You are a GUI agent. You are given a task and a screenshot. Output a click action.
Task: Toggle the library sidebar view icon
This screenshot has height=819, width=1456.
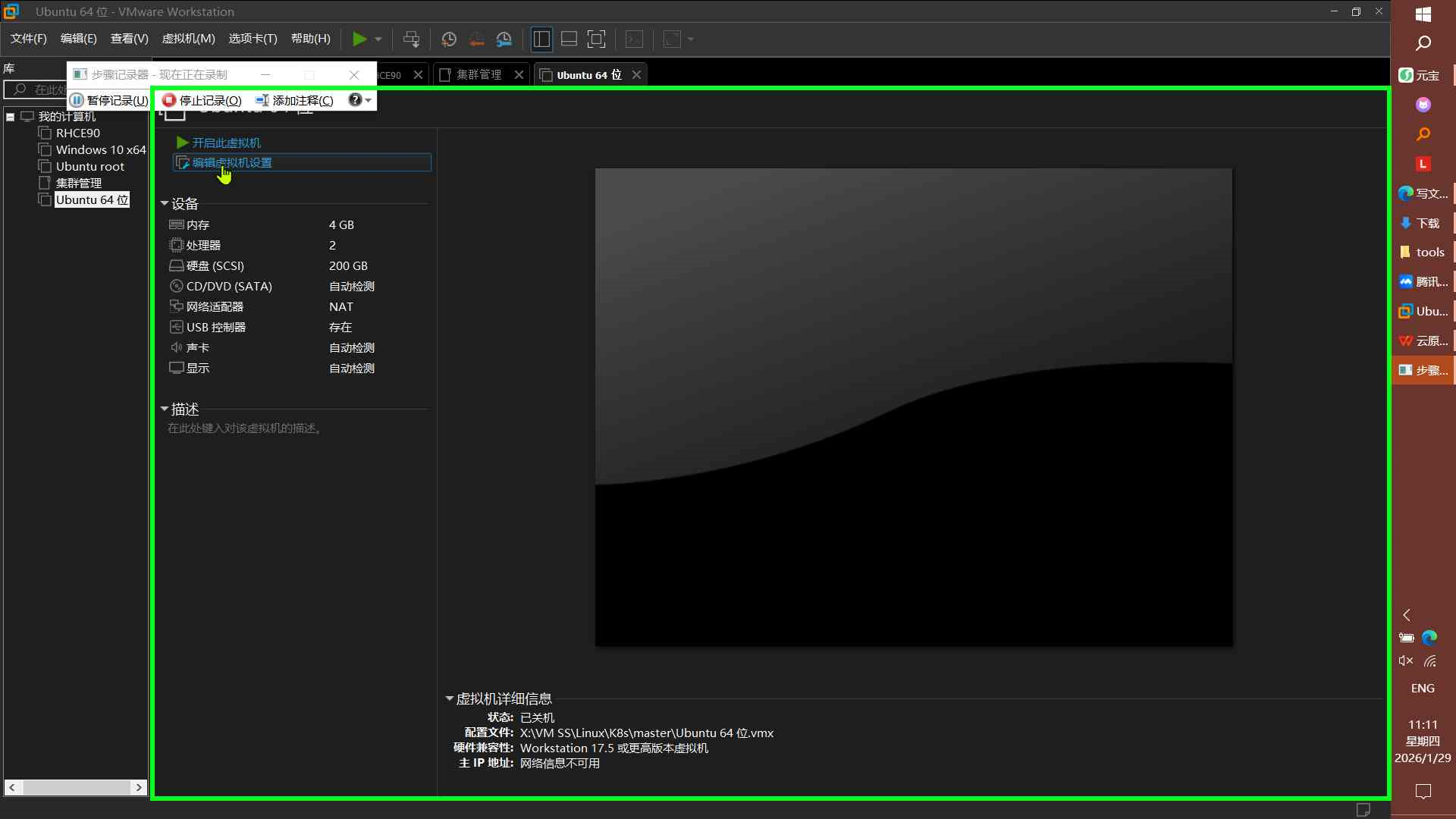[541, 39]
